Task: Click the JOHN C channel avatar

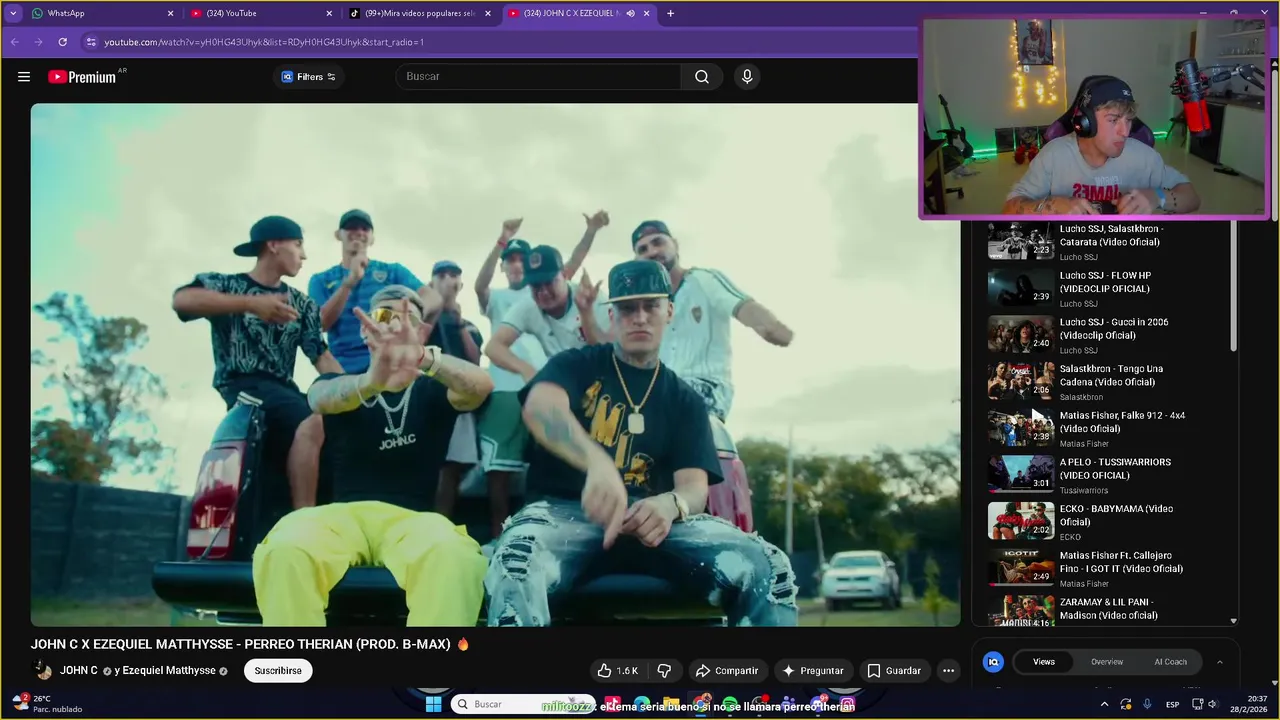Action: [42, 671]
